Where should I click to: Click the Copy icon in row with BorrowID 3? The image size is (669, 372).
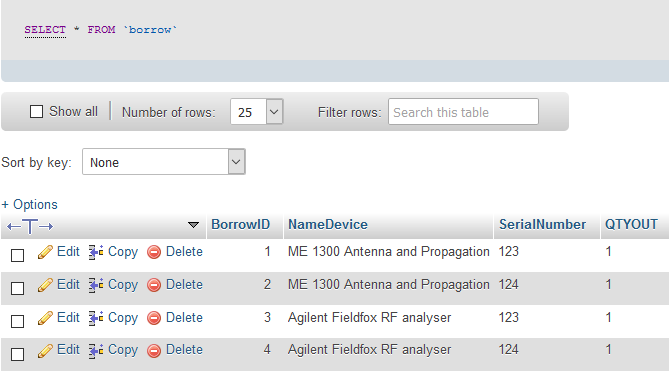coord(96,318)
